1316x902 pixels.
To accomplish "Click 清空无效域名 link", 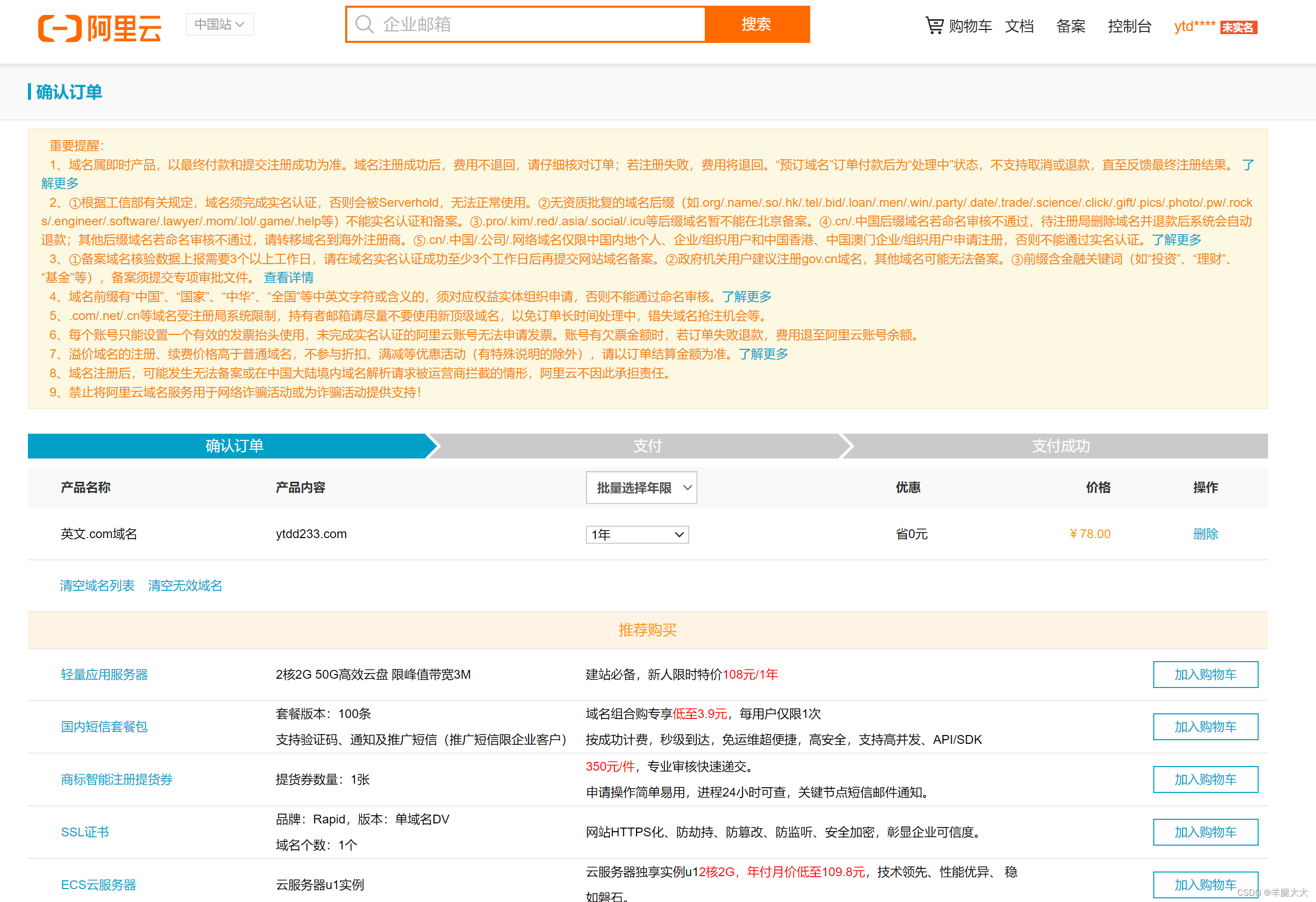I will pyautogui.click(x=185, y=585).
